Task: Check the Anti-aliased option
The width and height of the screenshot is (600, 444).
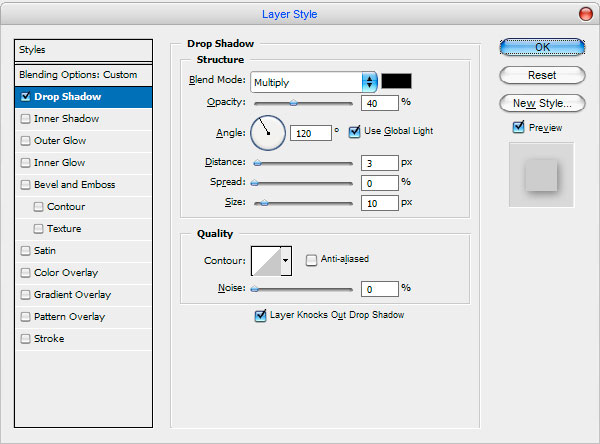Action: pos(311,260)
